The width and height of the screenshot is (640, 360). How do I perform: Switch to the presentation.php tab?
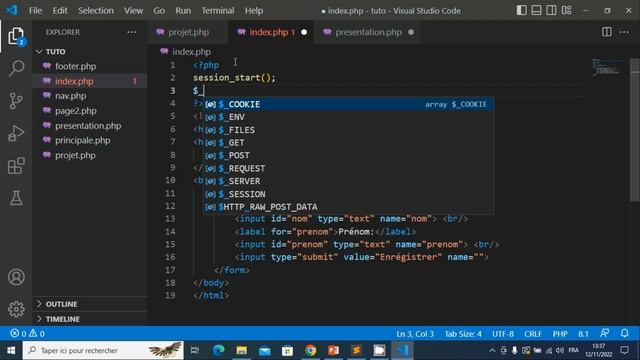pyautogui.click(x=368, y=32)
